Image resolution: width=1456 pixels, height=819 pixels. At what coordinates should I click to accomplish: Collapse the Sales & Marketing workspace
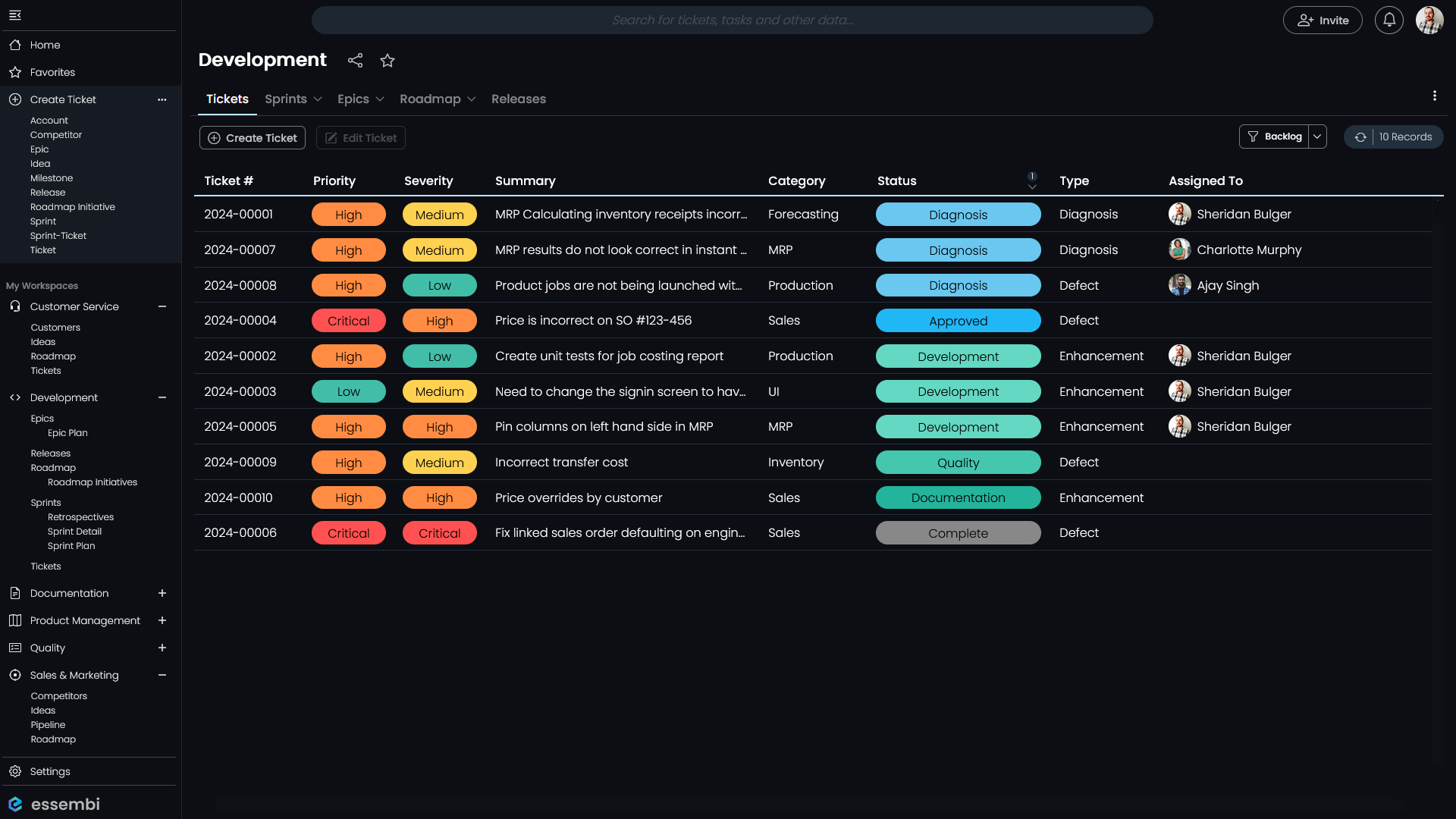point(162,676)
